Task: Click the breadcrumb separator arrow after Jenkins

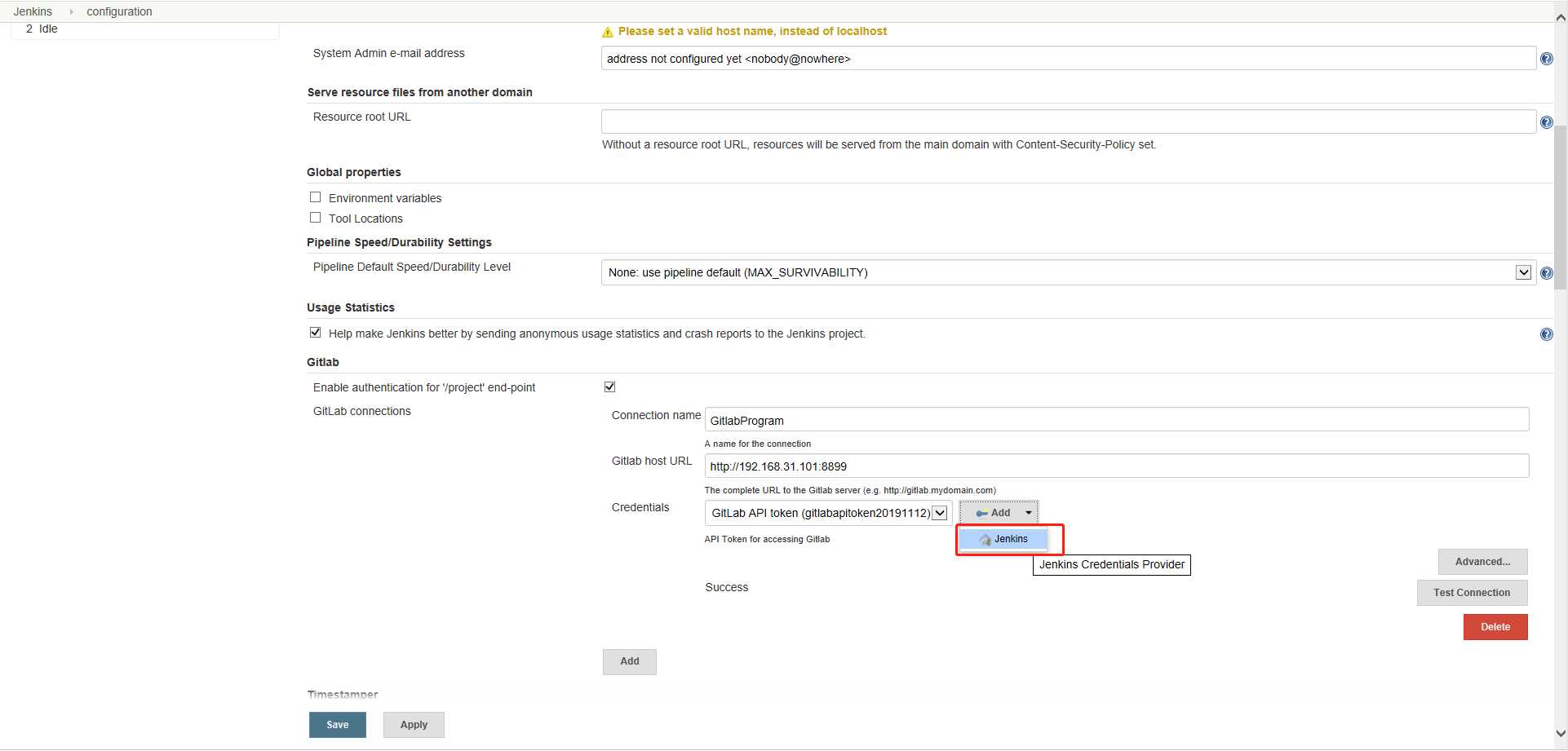Action: coord(71,11)
